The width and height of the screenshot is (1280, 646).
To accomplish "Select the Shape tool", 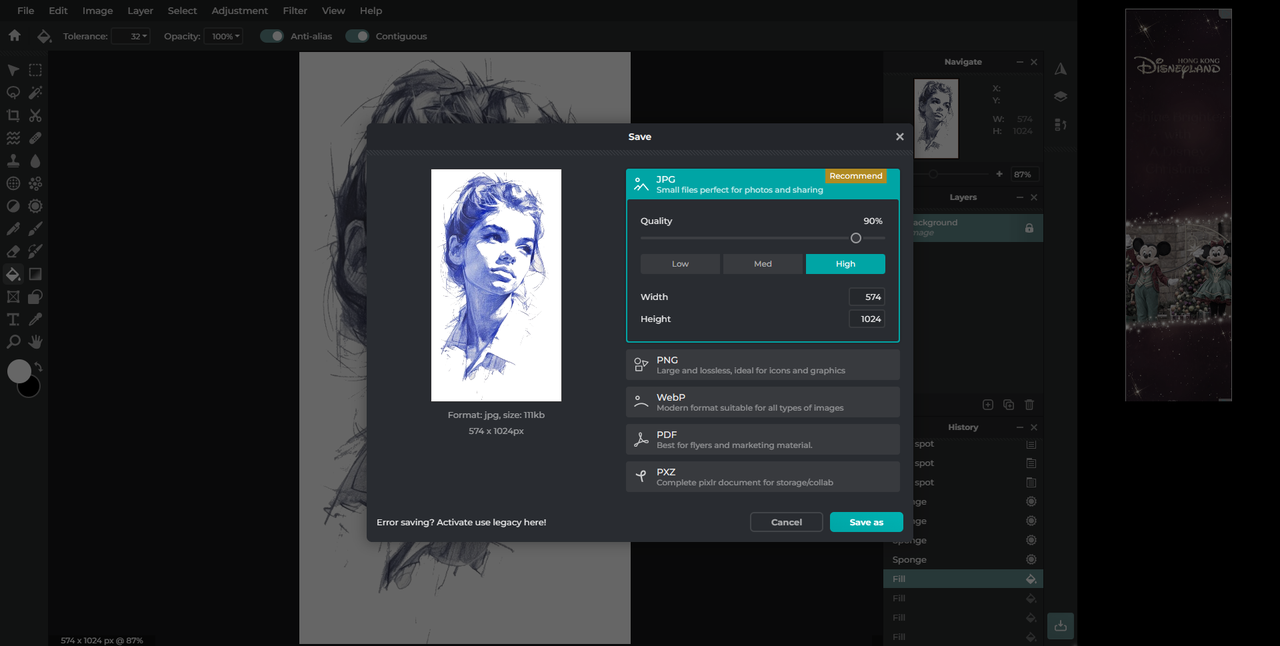I will tap(35, 297).
